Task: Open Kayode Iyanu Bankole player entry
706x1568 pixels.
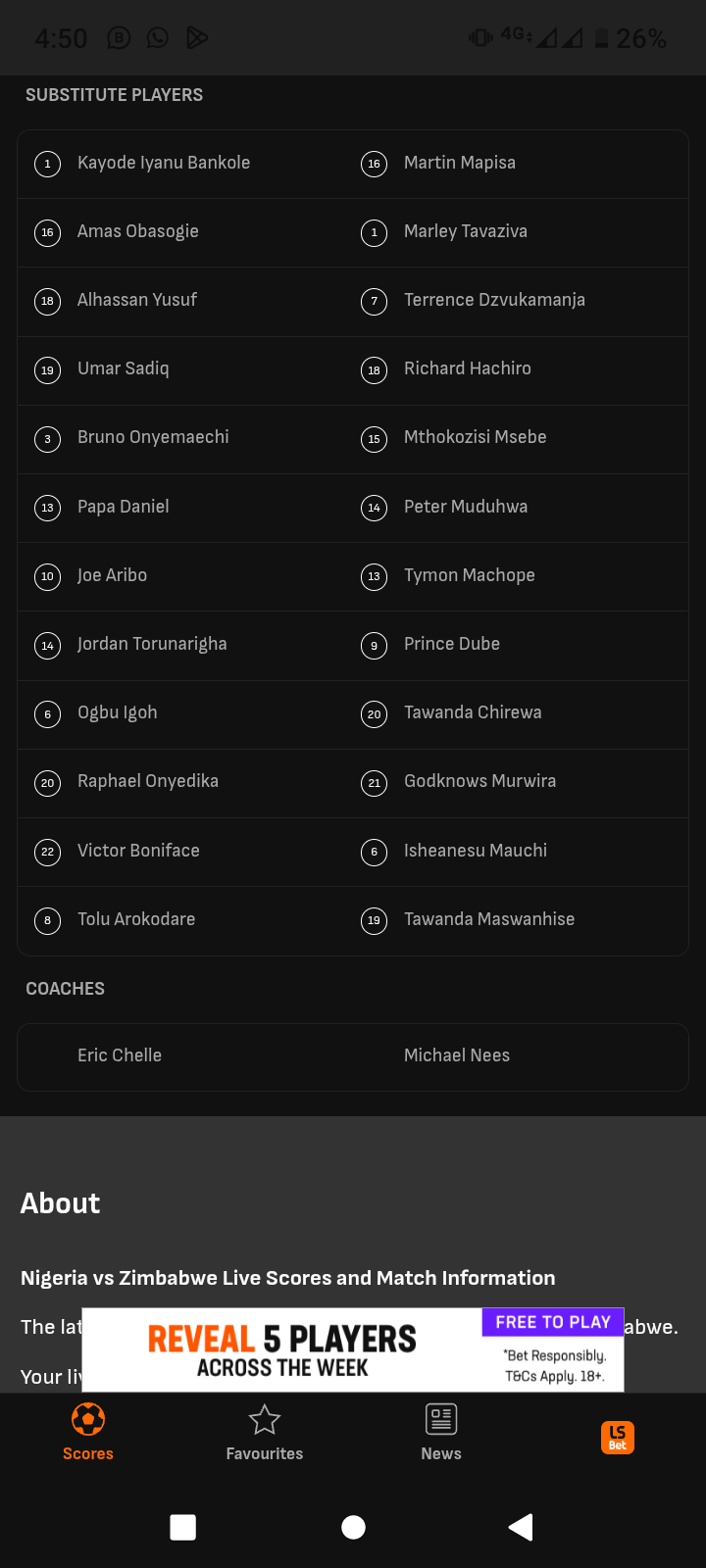Action: (164, 163)
